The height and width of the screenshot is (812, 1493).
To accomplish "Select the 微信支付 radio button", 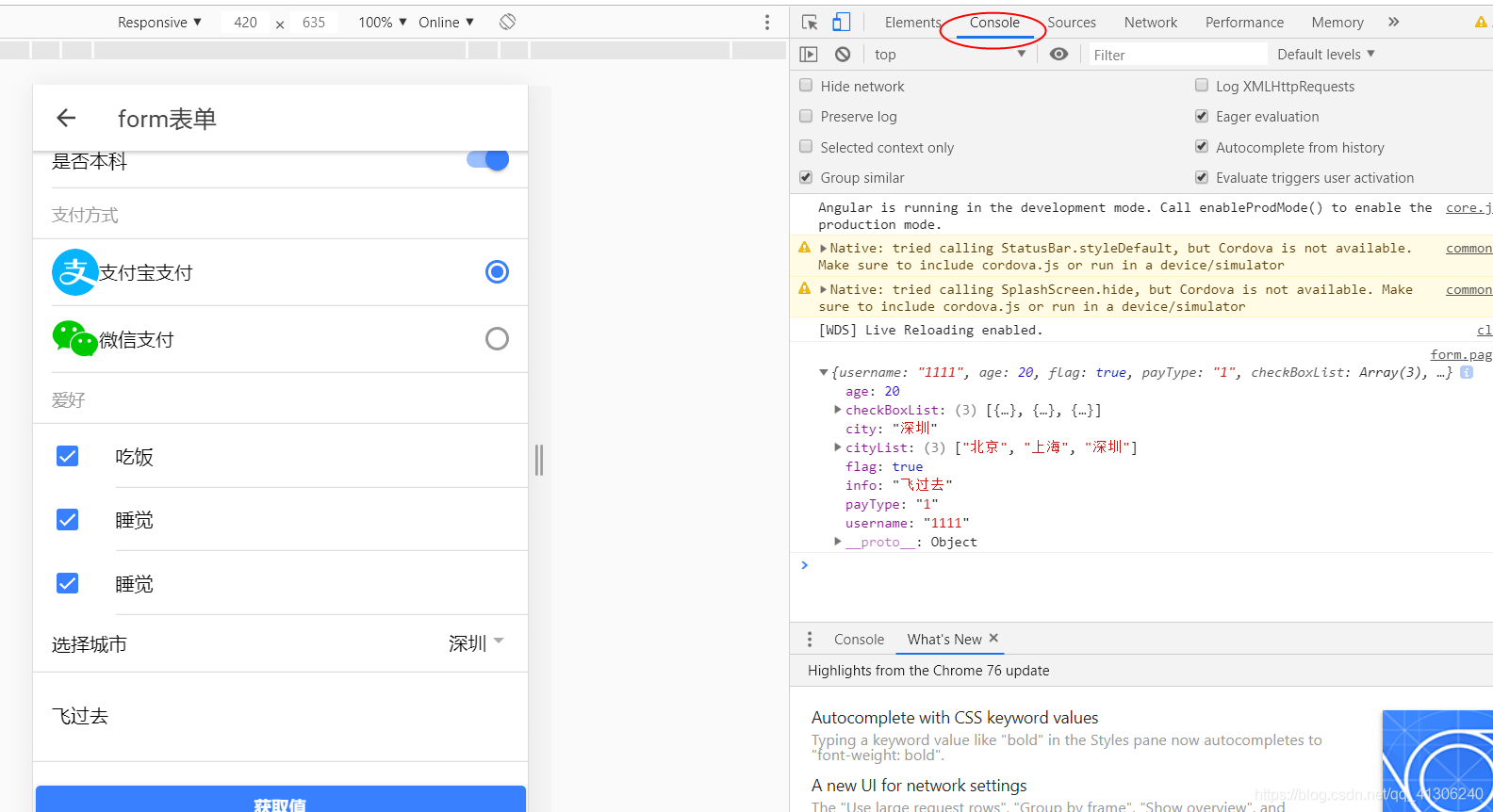I will (497, 339).
